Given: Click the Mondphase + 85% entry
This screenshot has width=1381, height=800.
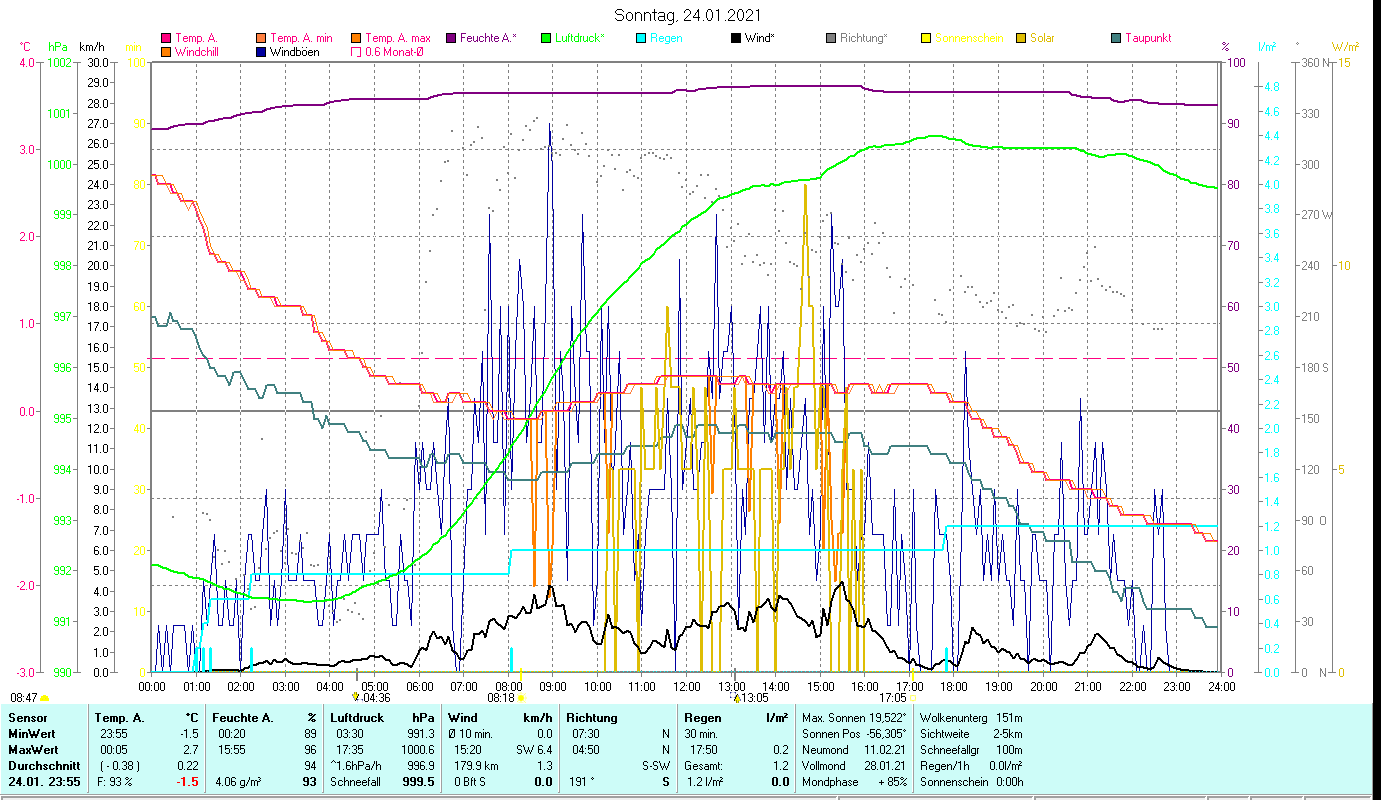Looking at the screenshot, I should point(855,782).
